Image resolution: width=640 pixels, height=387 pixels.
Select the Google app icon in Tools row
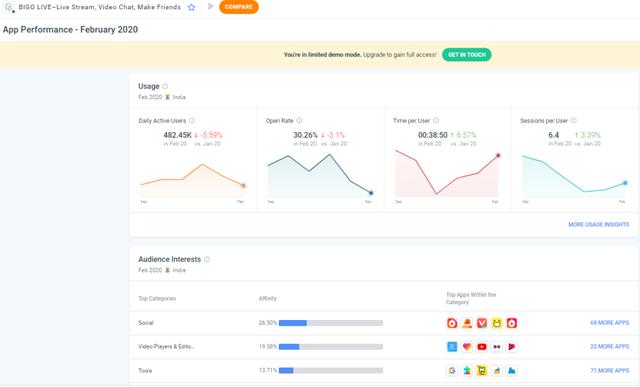[452, 371]
